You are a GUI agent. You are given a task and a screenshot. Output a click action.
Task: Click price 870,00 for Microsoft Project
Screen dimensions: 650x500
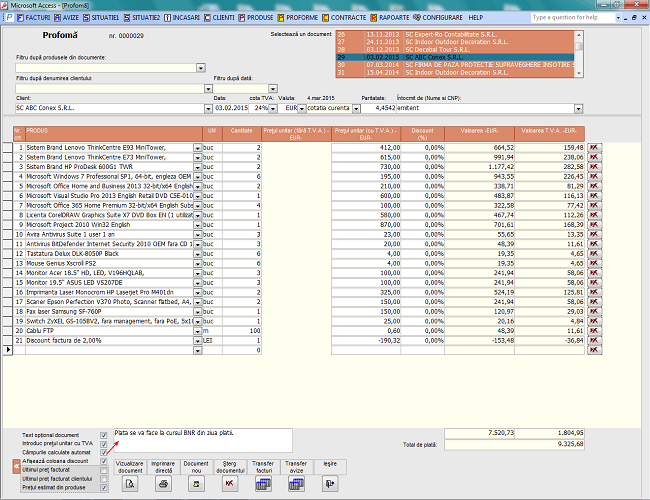(366, 225)
